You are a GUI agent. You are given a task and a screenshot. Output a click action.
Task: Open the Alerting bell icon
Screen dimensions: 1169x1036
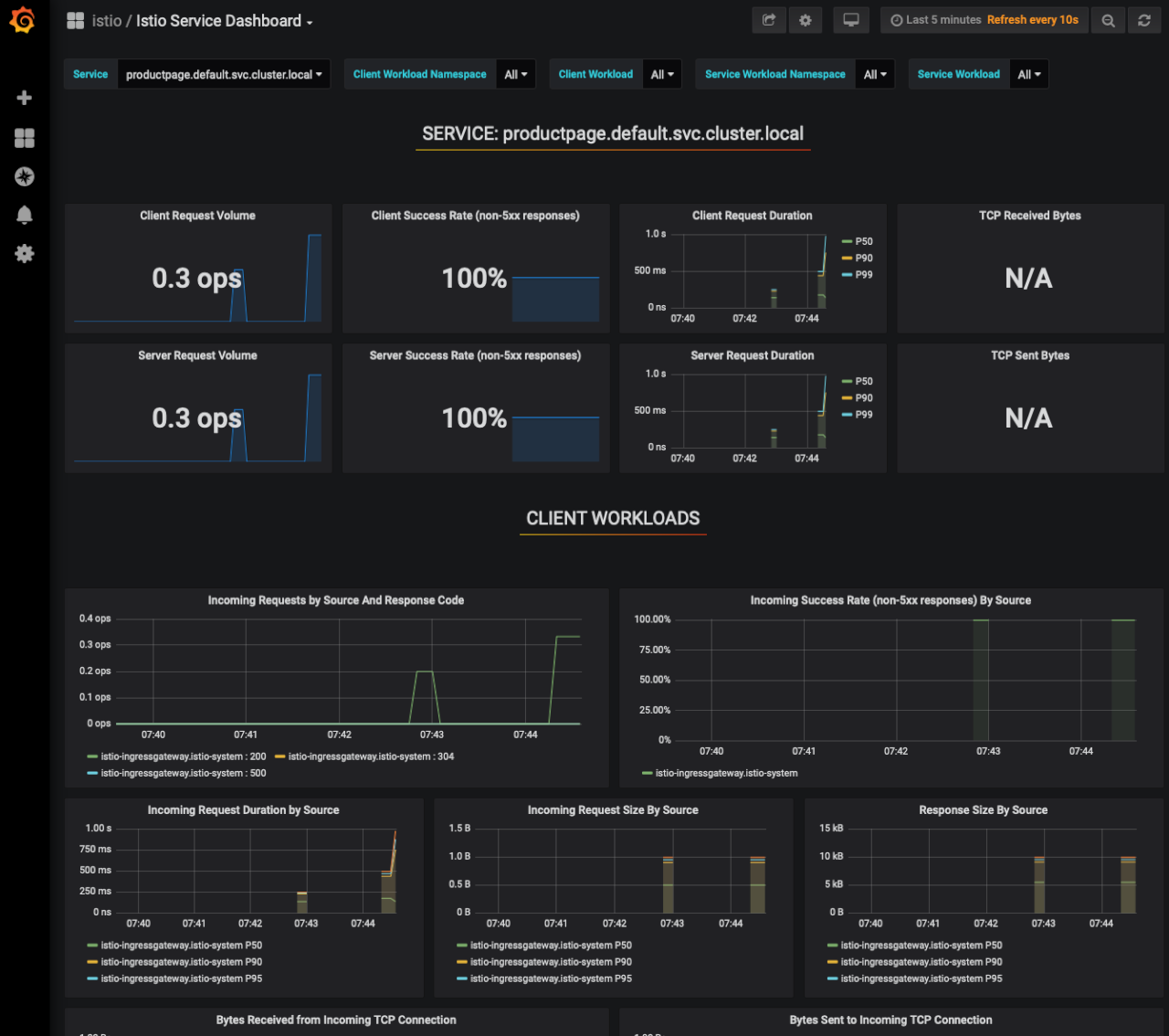[x=24, y=215]
